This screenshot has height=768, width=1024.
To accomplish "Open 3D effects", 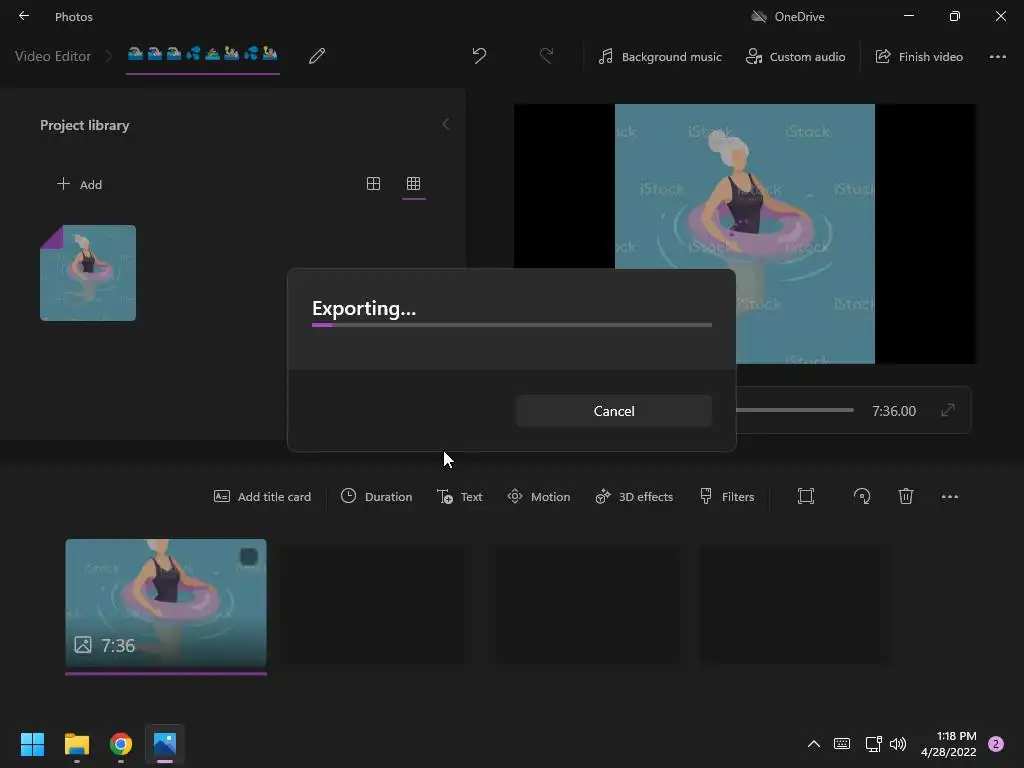I will [634, 497].
